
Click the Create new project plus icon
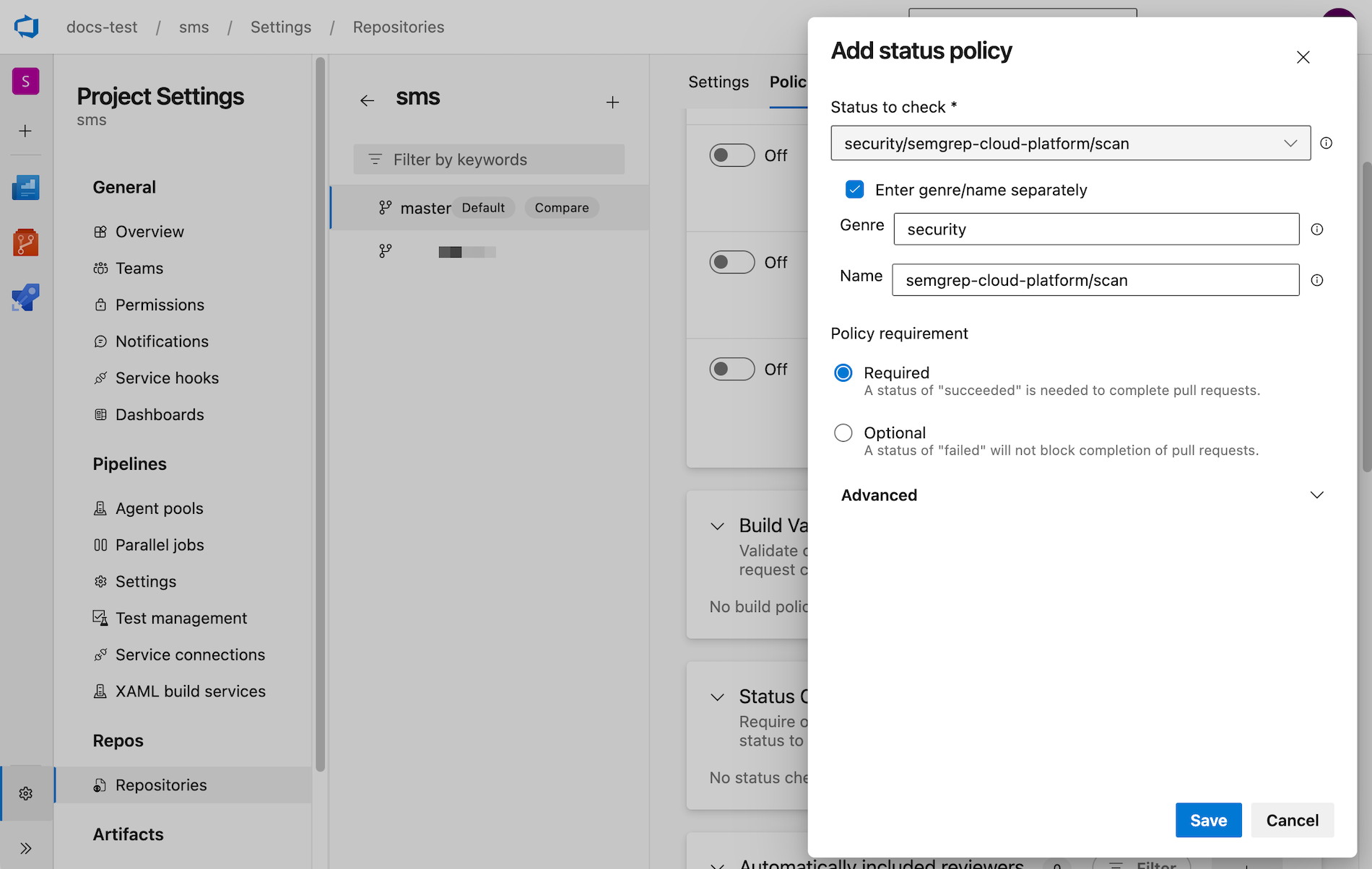click(x=26, y=131)
